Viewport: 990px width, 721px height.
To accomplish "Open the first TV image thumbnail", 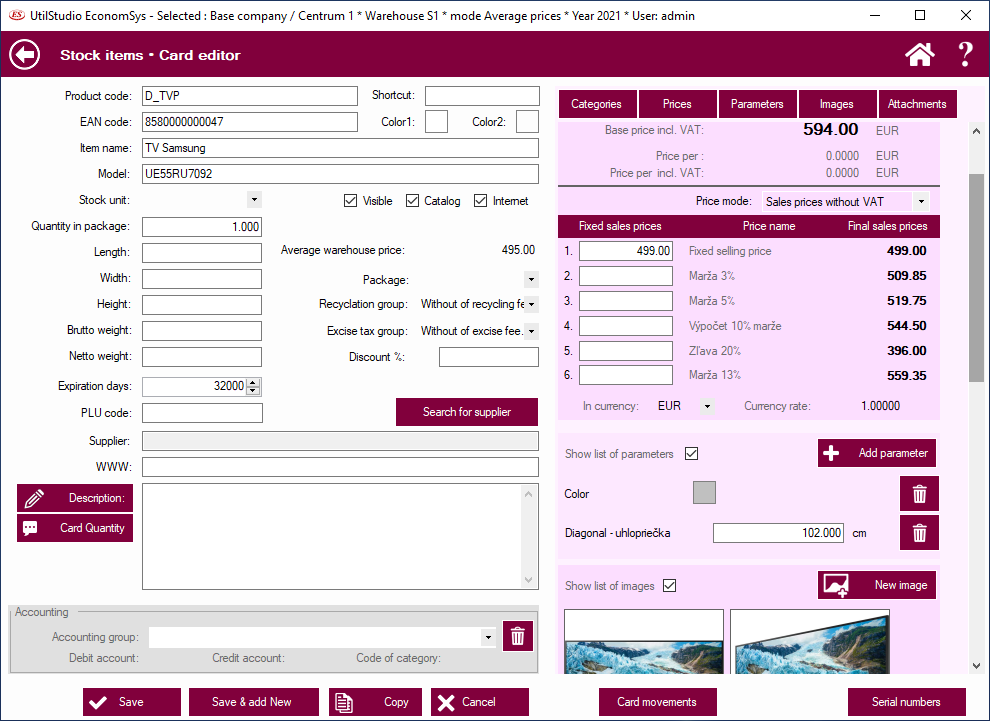I will coord(644,641).
